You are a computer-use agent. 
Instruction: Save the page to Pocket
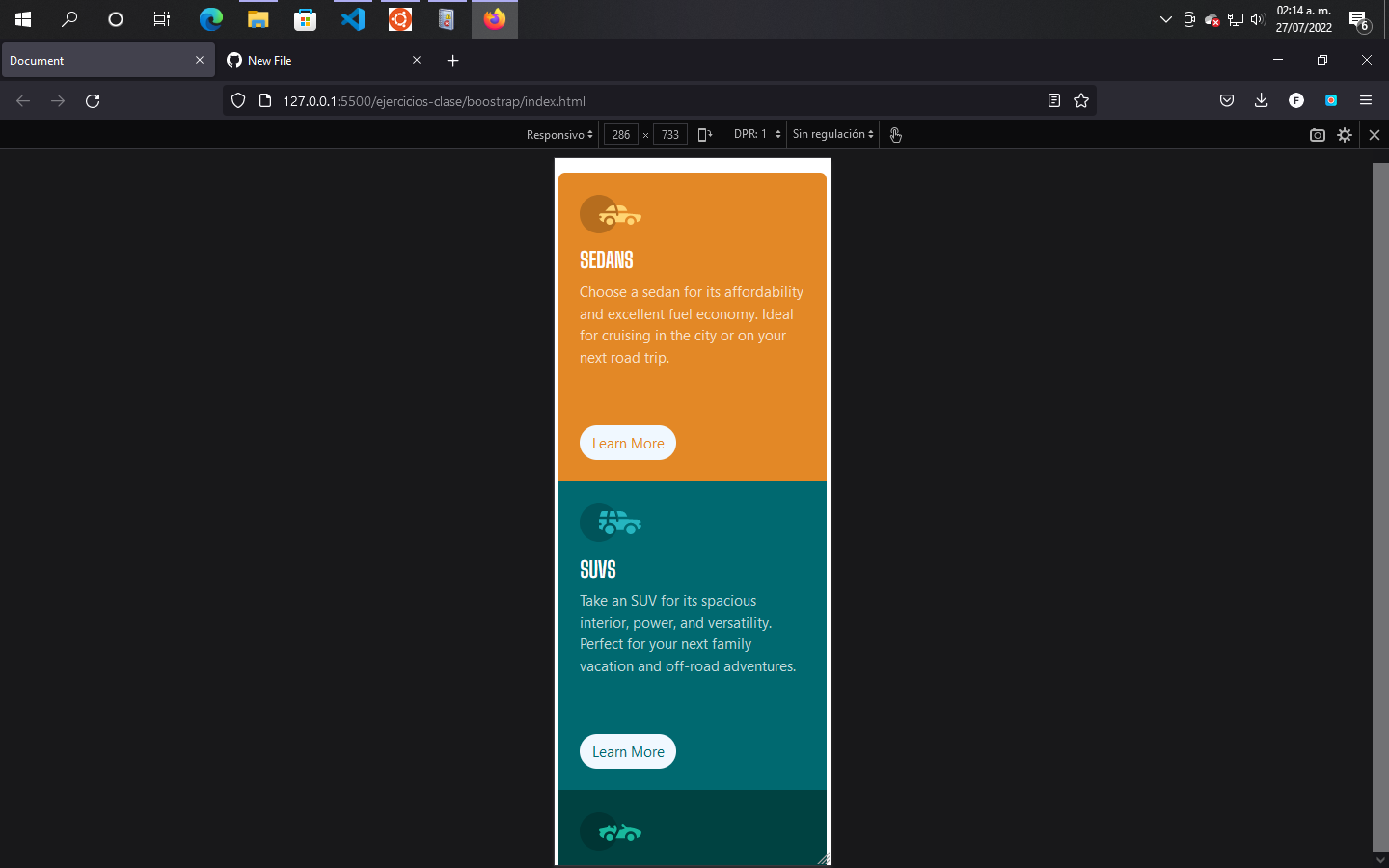1226,100
